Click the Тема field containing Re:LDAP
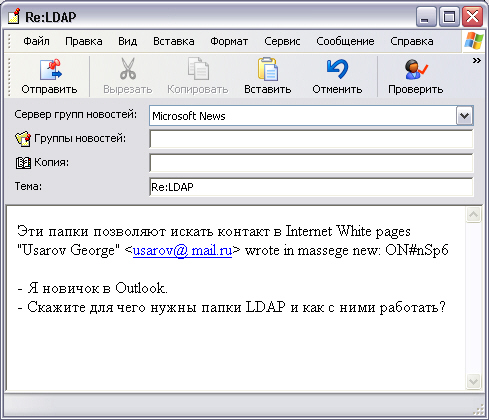This screenshot has height=420, width=489. pyautogui.click(x=311, y=187)
